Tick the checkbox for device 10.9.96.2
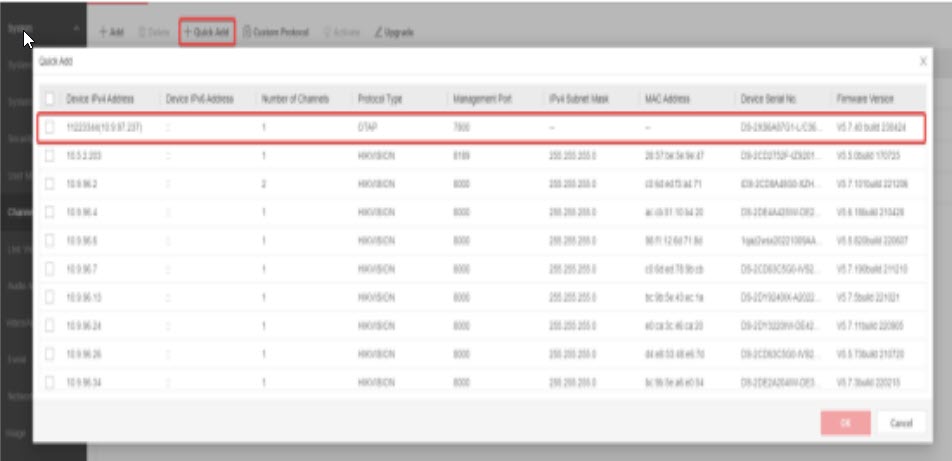The image size is (952, 461). pyautogui.click(x=49, y=184)
